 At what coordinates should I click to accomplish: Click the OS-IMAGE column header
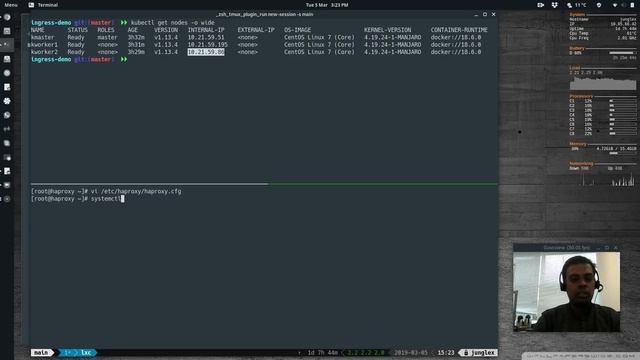[298, 30]
